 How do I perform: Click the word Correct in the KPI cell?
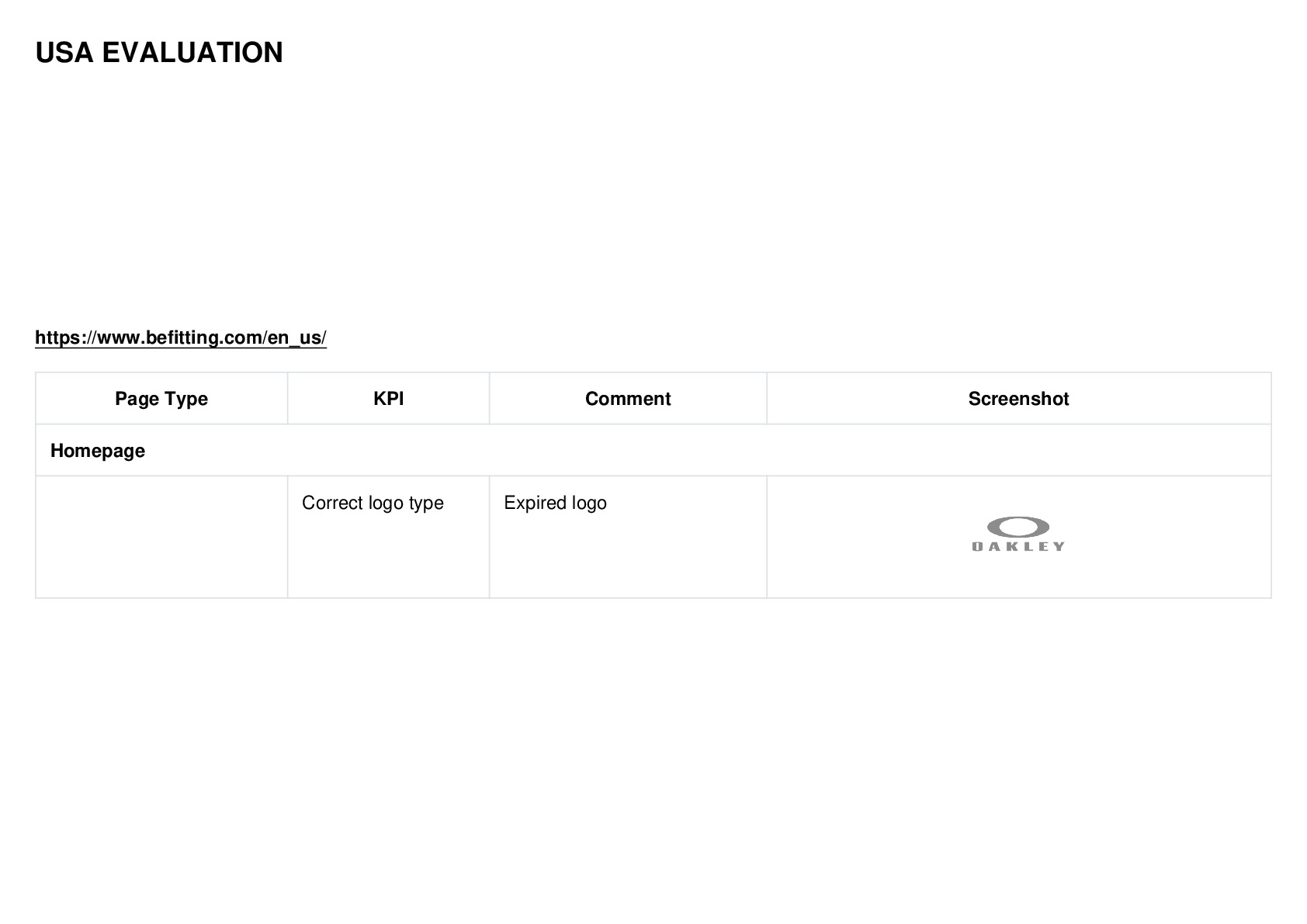[x=332, y=503]
